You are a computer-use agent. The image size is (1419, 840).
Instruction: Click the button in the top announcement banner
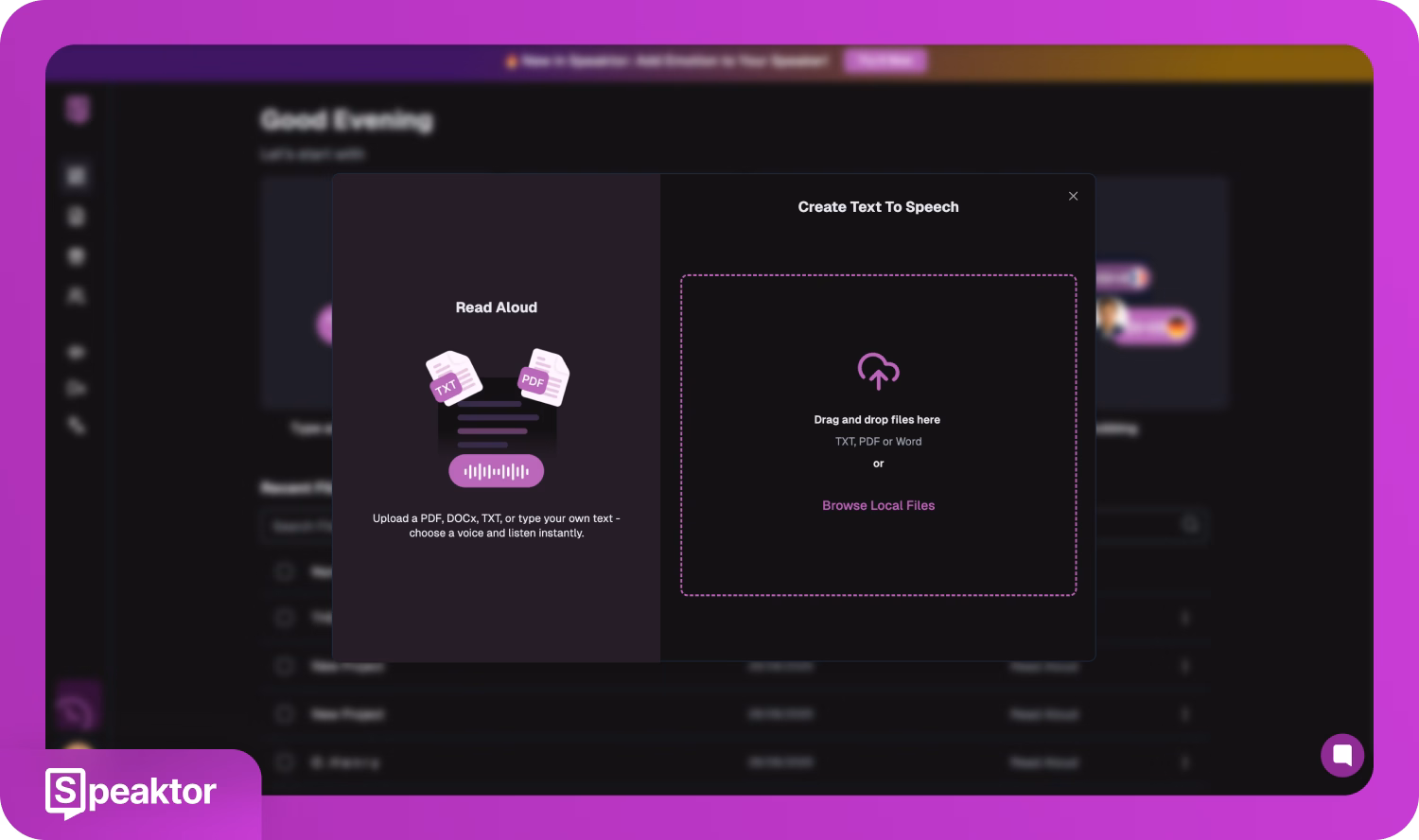(x=885, y=61)
